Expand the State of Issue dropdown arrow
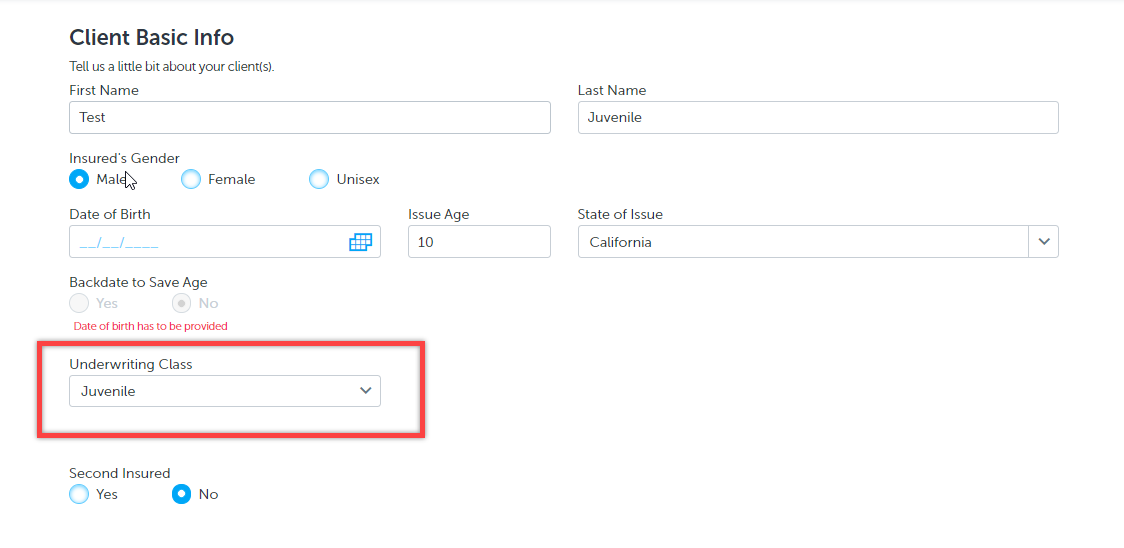Image resolution: width=1124 pixels, height=548 pixels. [1044, 242]
